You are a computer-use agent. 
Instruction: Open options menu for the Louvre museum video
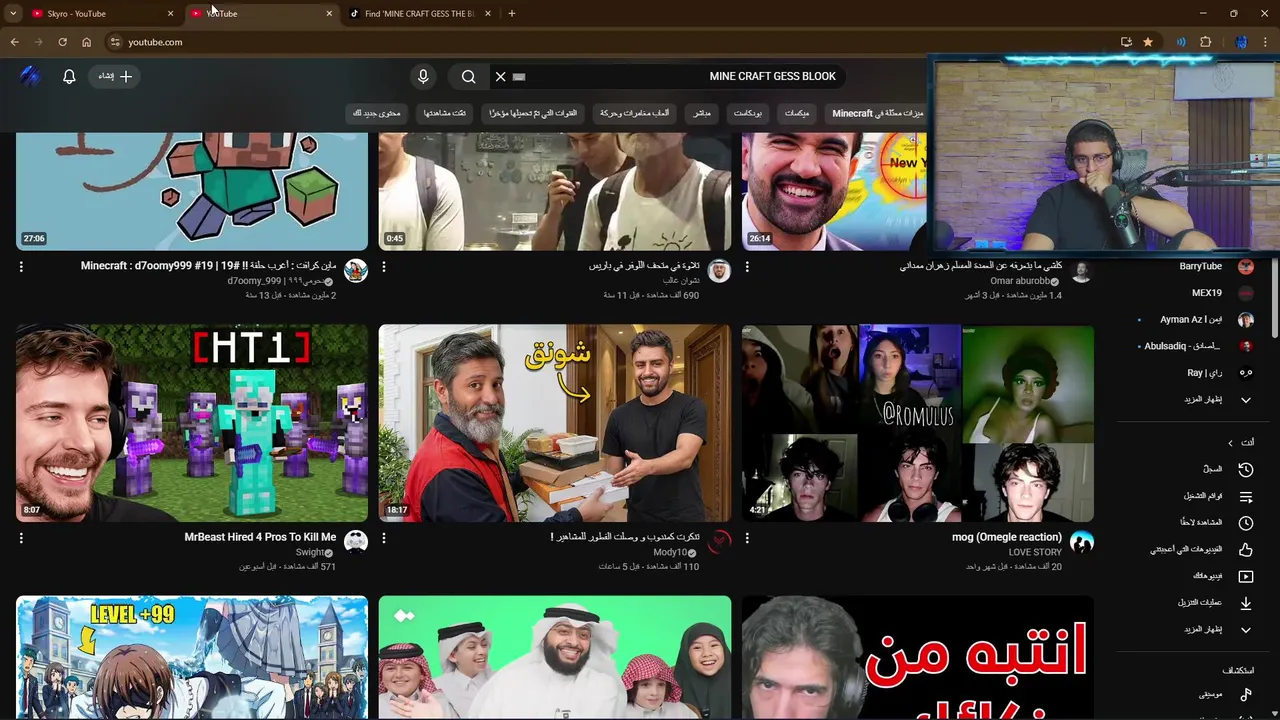pyautogui.click(x=384, y=267)
